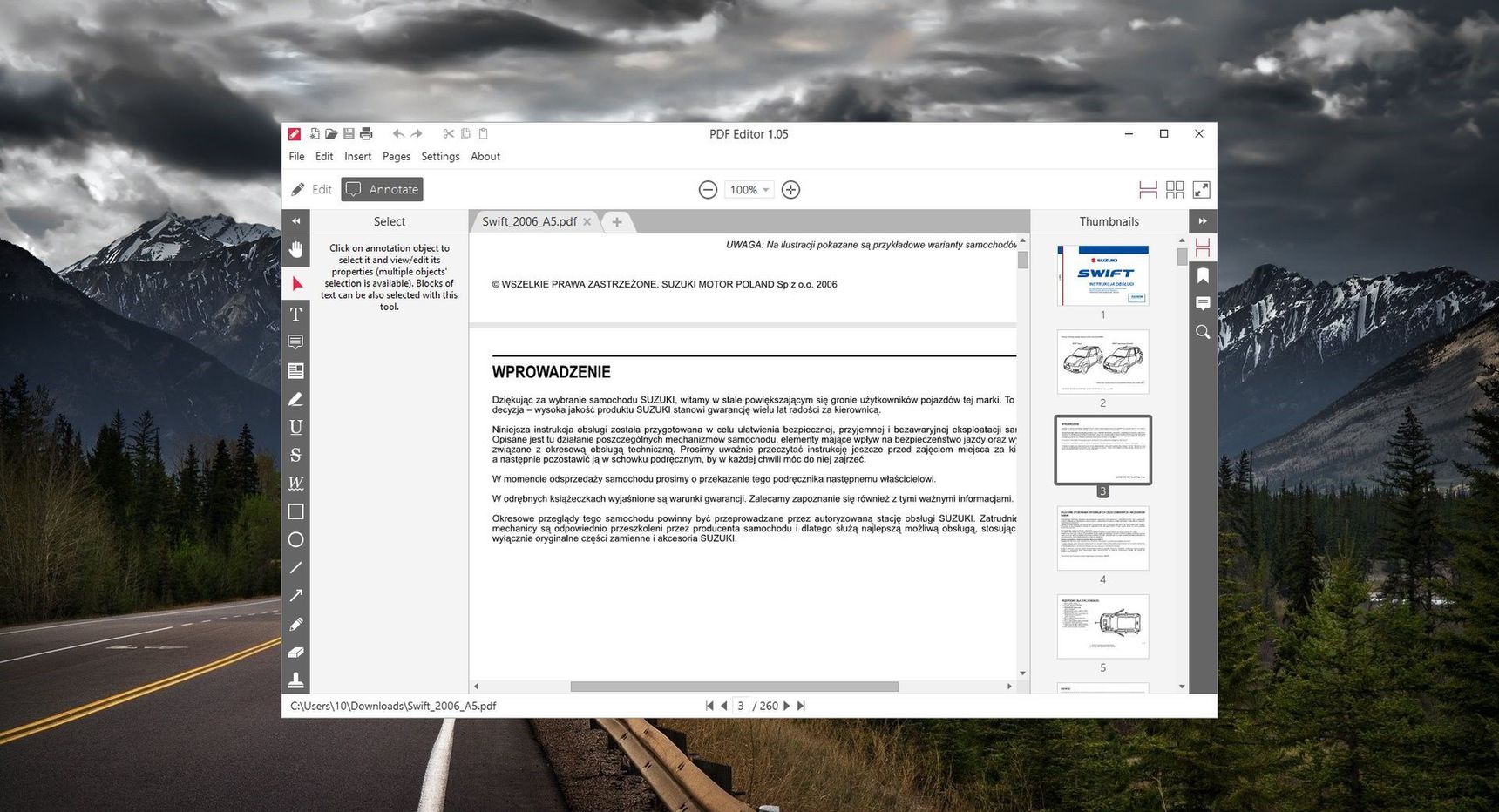Select the Strikethrough text tool

[296, 455]
